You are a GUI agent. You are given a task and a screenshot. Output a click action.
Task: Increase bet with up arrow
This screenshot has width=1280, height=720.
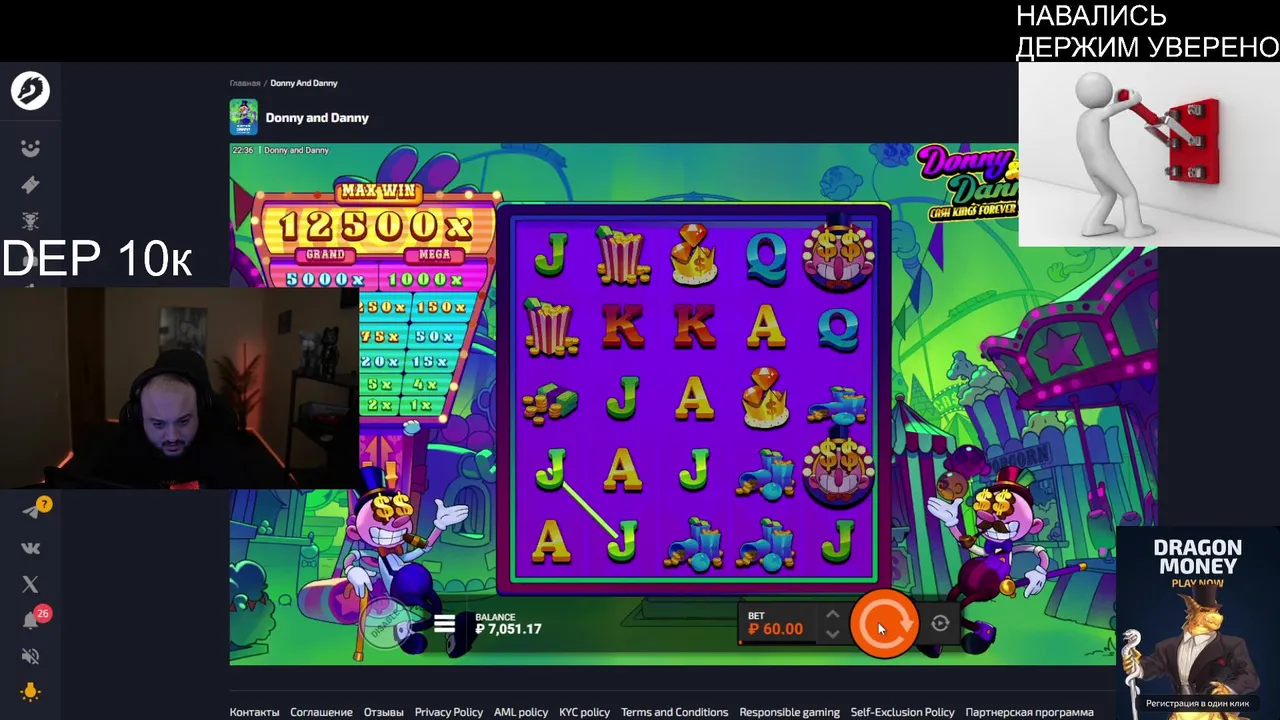point(832,614)
